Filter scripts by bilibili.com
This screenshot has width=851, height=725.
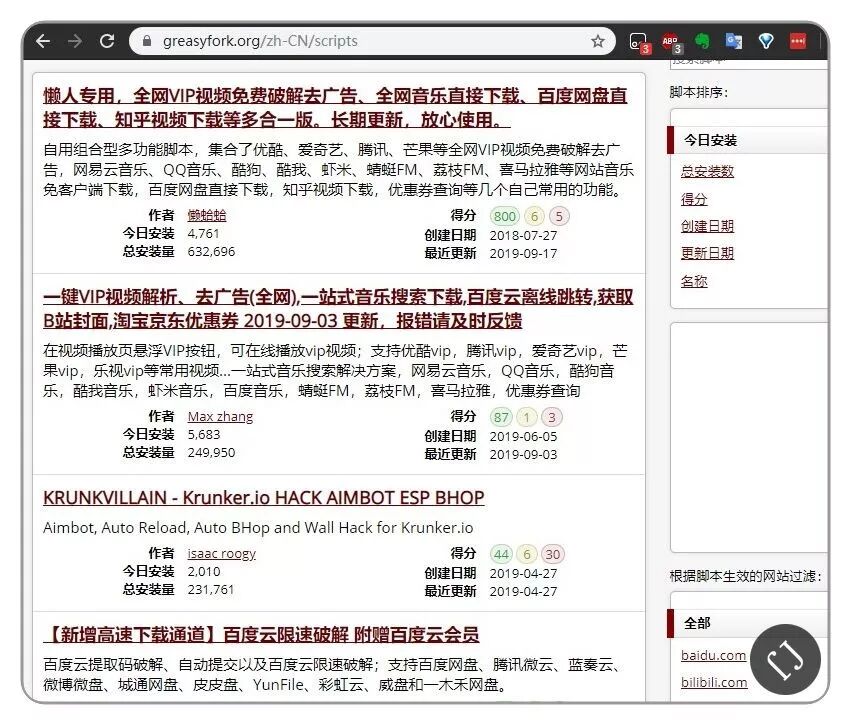[714, 683]
